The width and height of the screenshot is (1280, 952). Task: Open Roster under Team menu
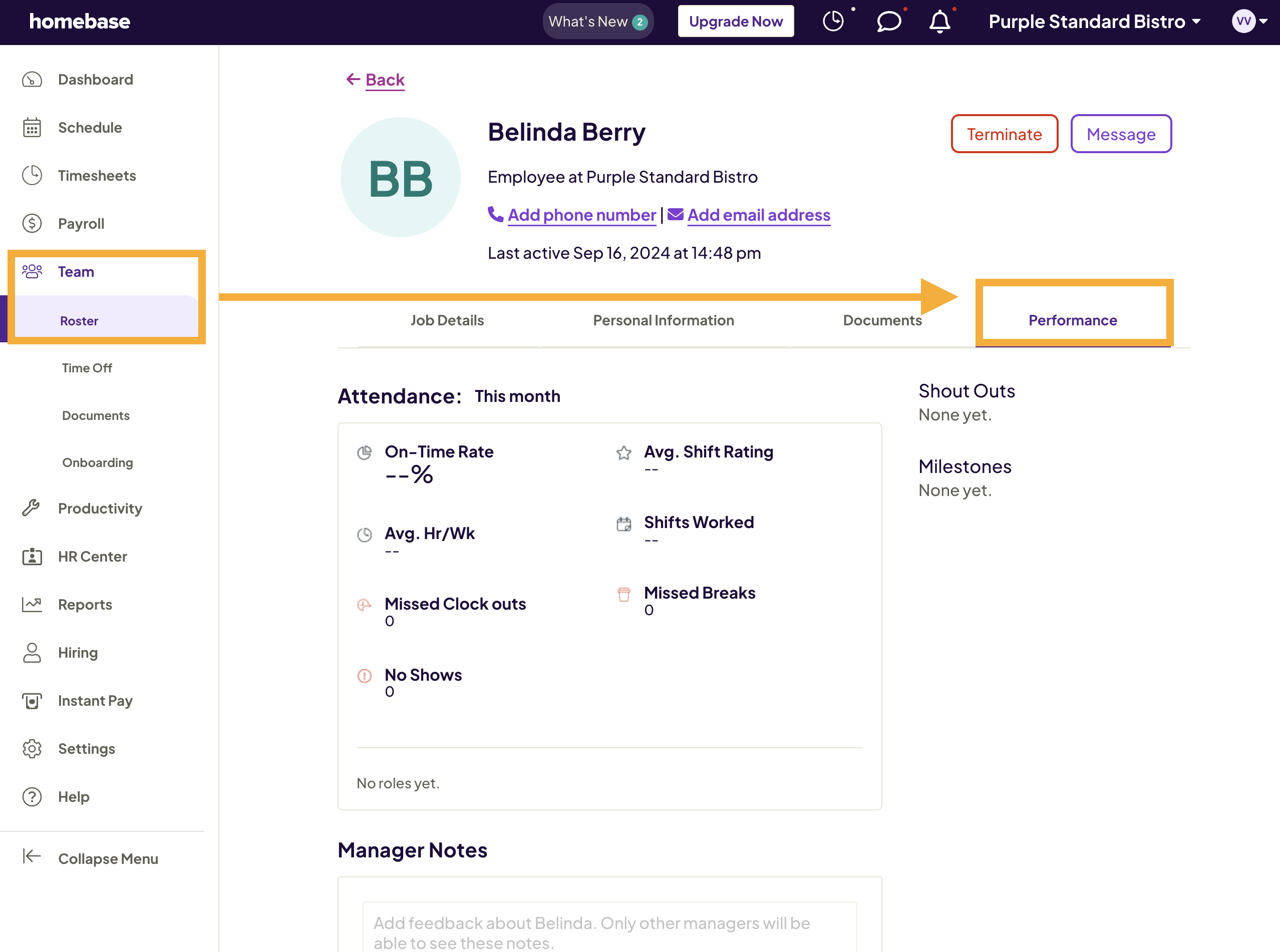pos(79,321)
